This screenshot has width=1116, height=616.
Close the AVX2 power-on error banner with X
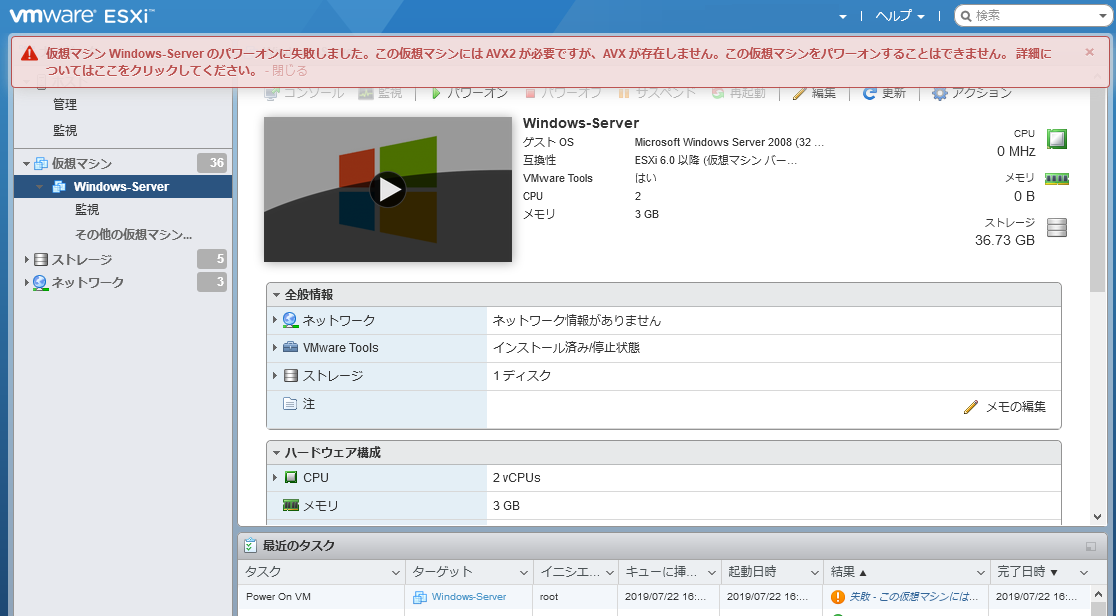coord(1089,52)
